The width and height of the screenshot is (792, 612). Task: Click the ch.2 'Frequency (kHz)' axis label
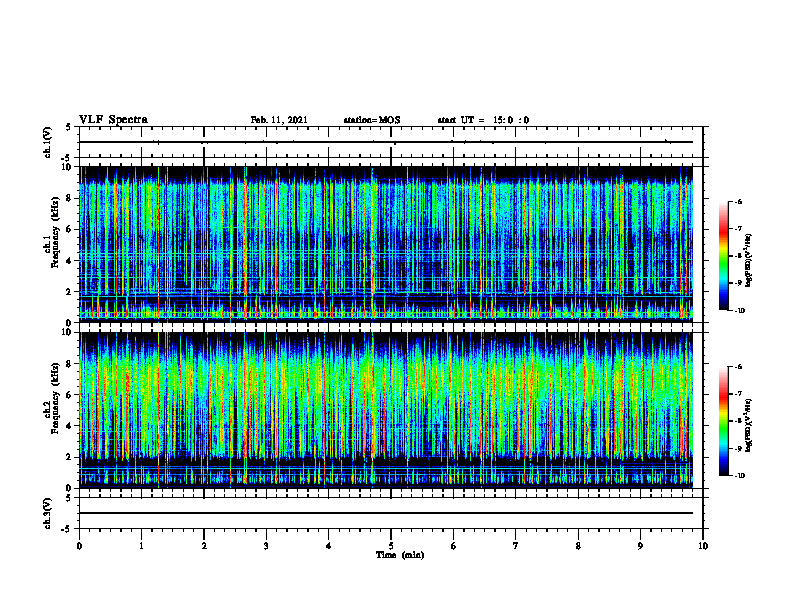point(55,398)
